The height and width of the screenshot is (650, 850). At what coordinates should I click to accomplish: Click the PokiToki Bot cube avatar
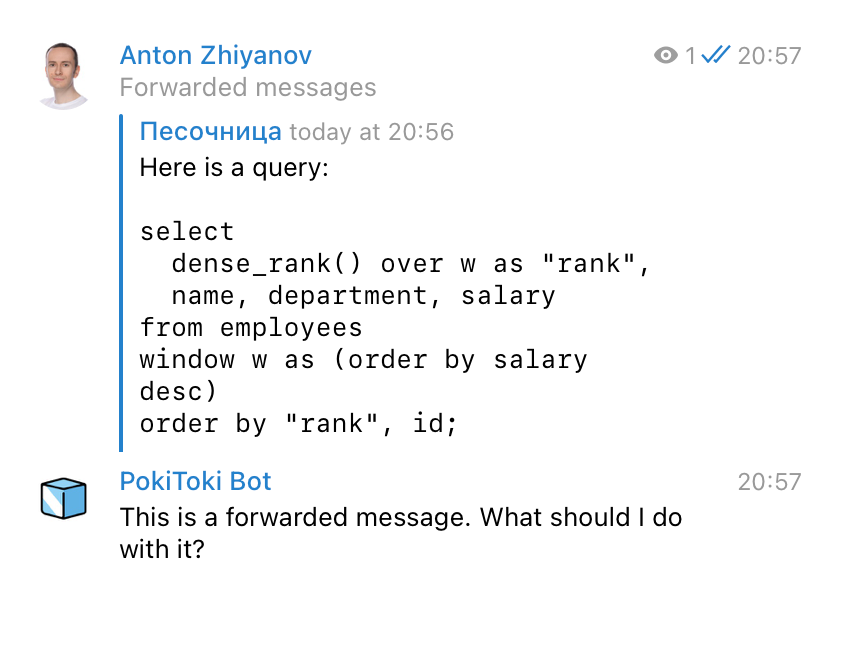(63, 498)
